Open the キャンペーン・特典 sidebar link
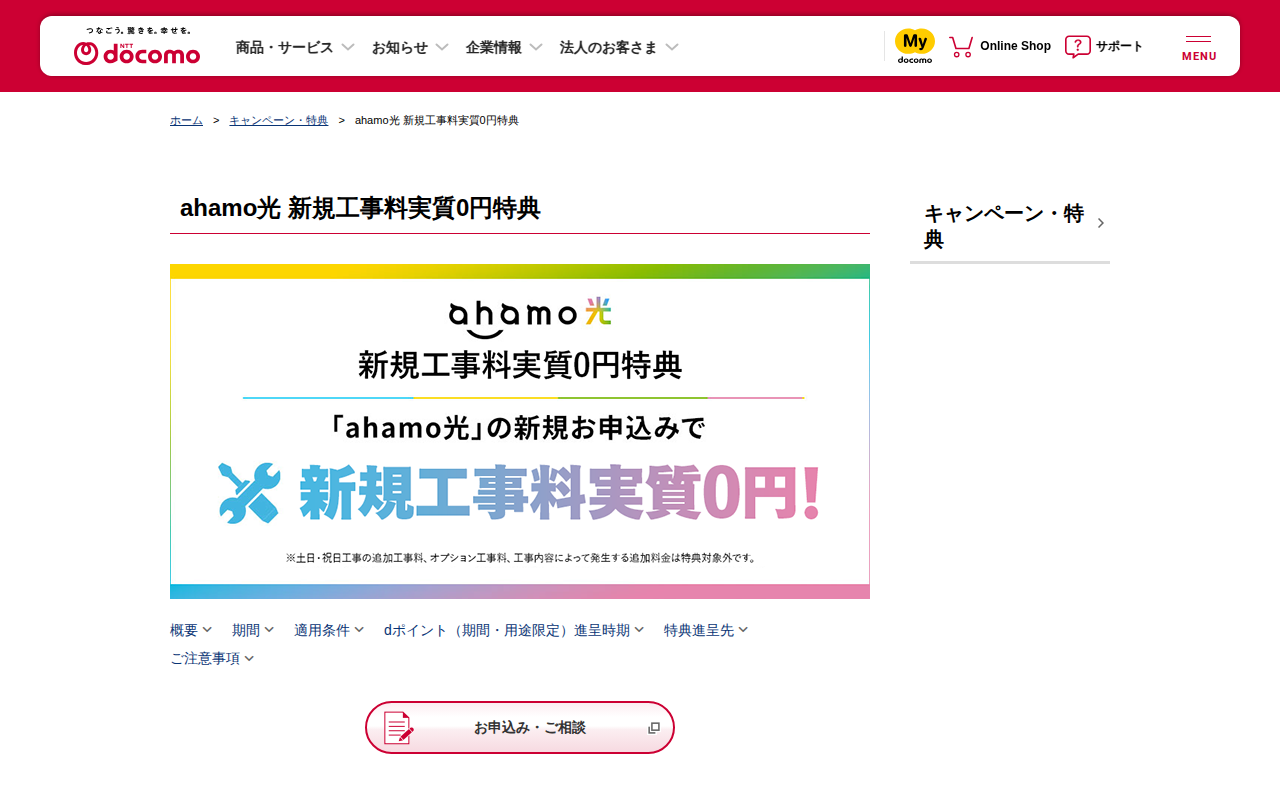The width and height of the screenshot is (1280, 800). click(x=1010, y=226)
